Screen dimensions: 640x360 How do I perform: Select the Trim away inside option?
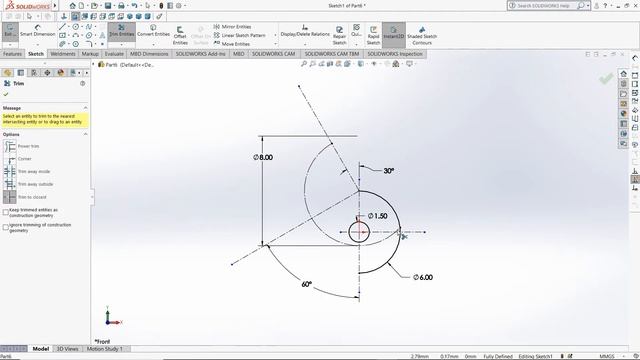pyautogui.click(x=27, y=171)
